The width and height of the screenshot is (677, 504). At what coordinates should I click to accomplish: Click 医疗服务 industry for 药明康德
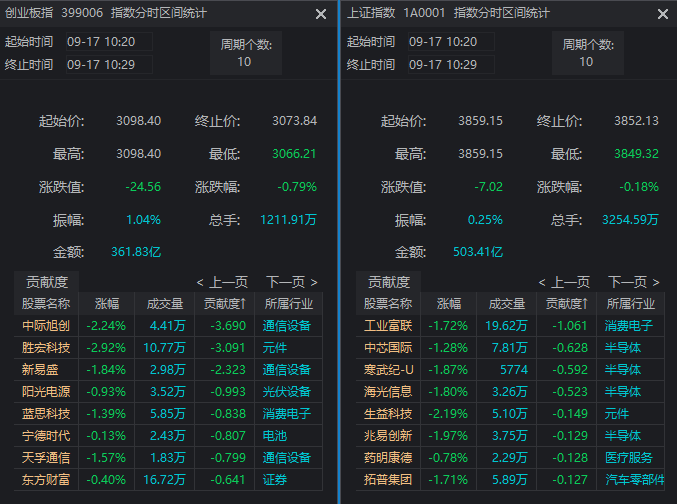[630, 458]
